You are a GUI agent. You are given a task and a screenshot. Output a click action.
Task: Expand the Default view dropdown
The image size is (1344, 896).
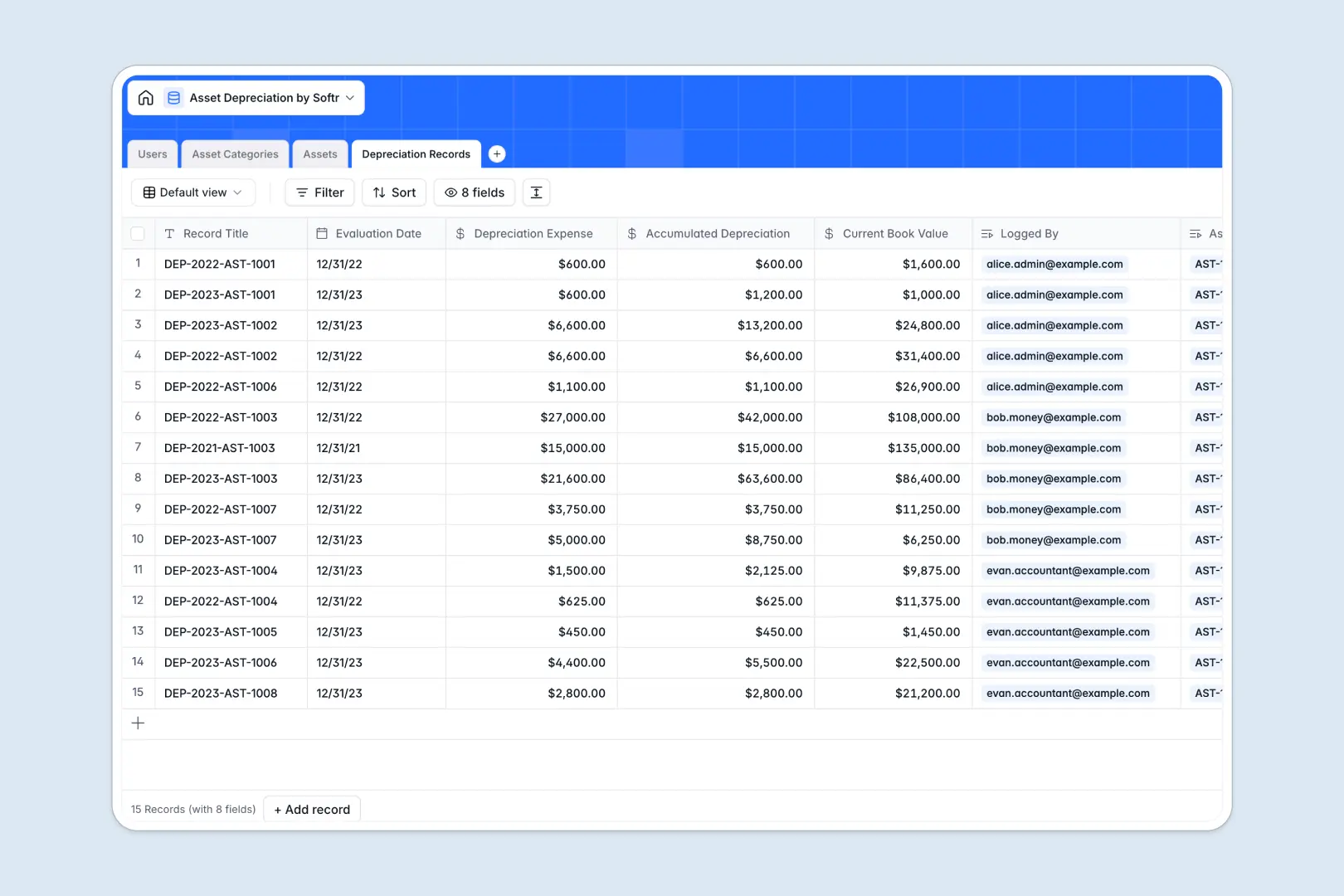[x=193, y=192]
